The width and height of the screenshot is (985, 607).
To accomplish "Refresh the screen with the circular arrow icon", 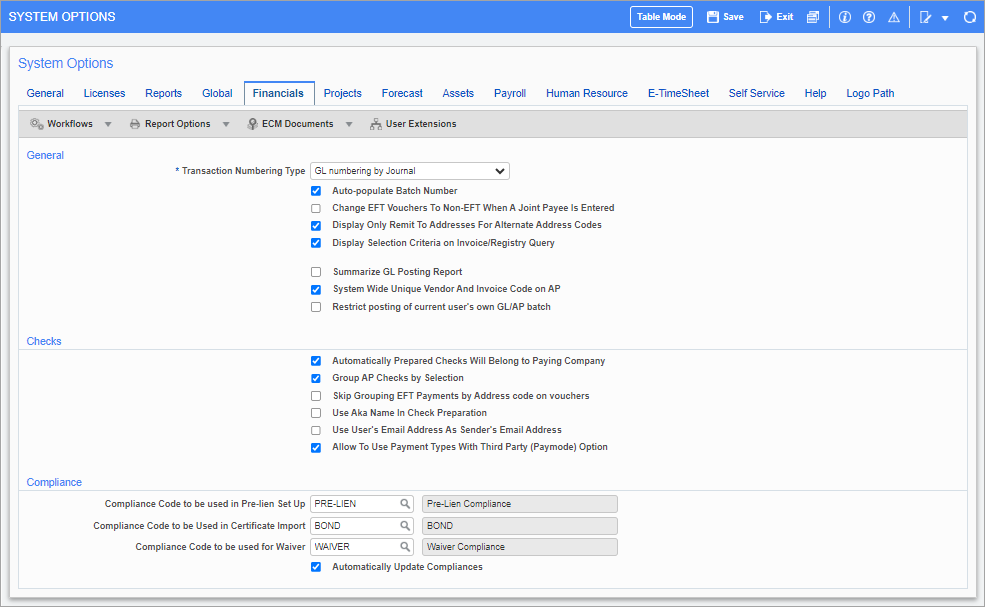I will pyautogui.click(x=968, y=16).
